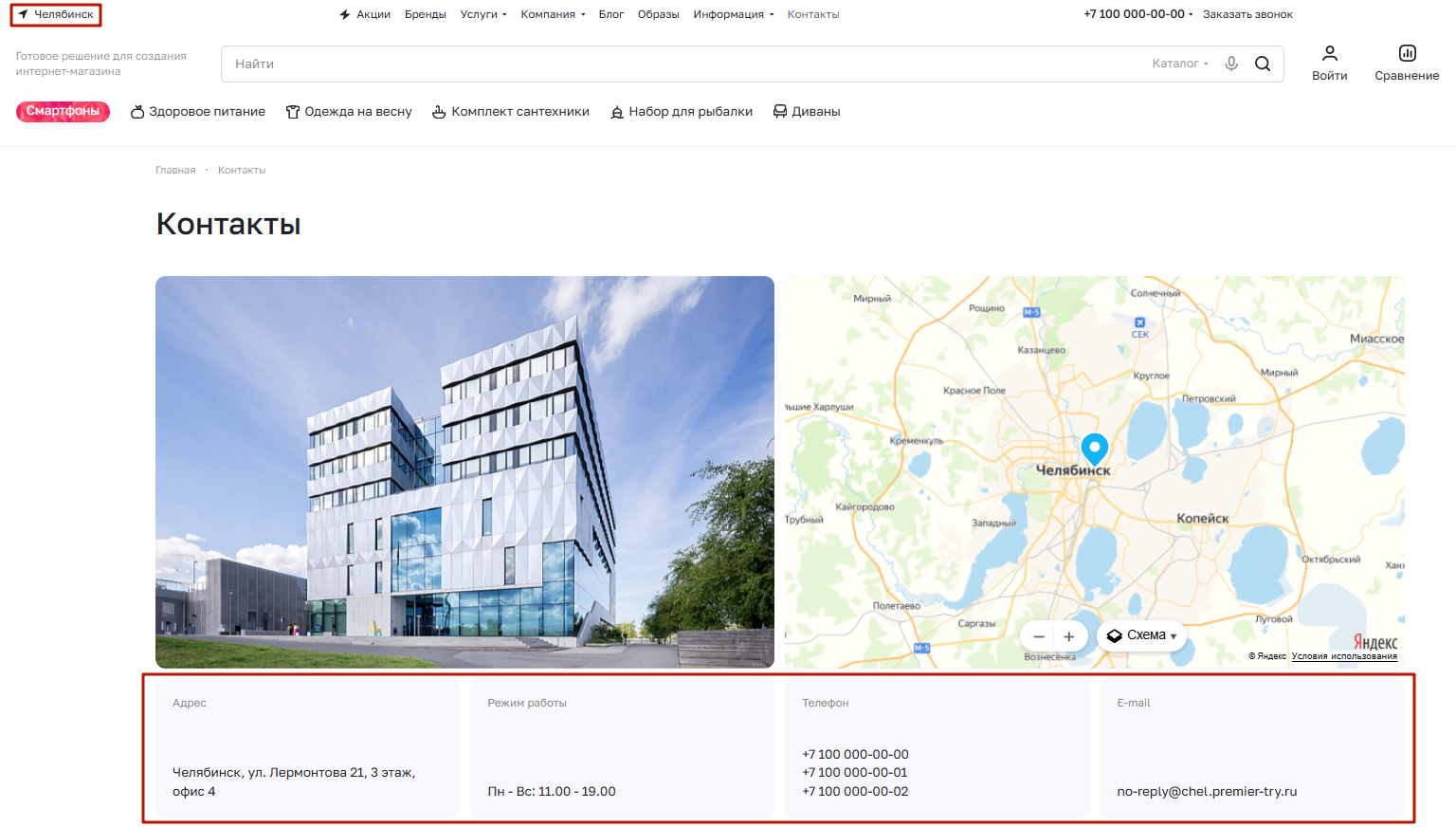This screenshot has height=827, width=1456.
Task: Expand the Услуги dropdown menu
Action: point(483,14)
